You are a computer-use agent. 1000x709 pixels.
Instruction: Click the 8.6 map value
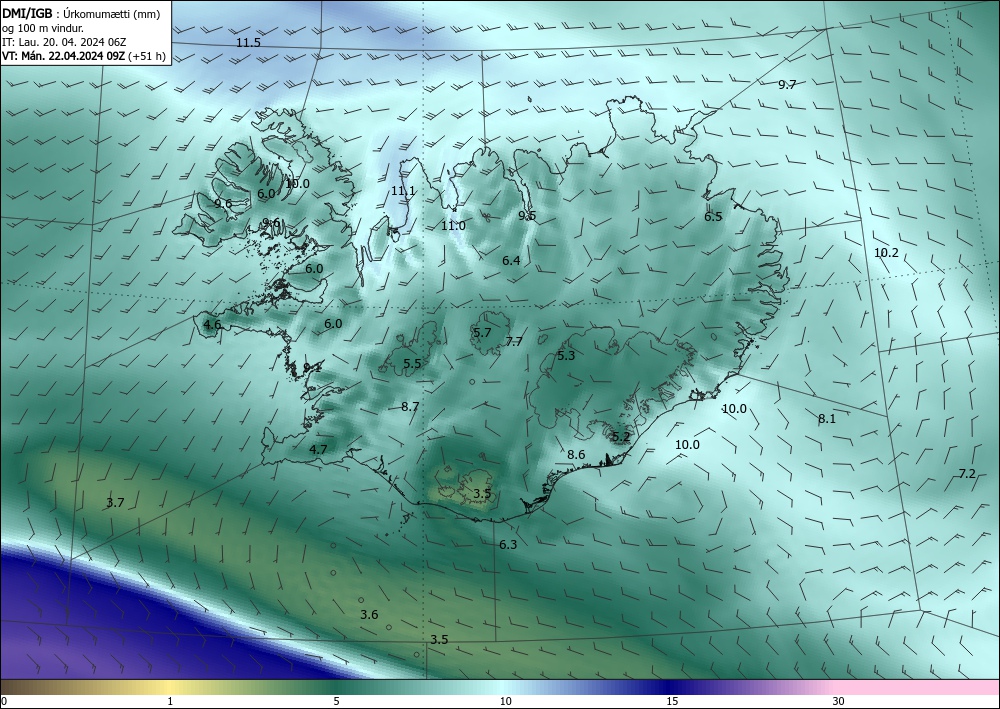pyautogui.click(x=576, y=455)
